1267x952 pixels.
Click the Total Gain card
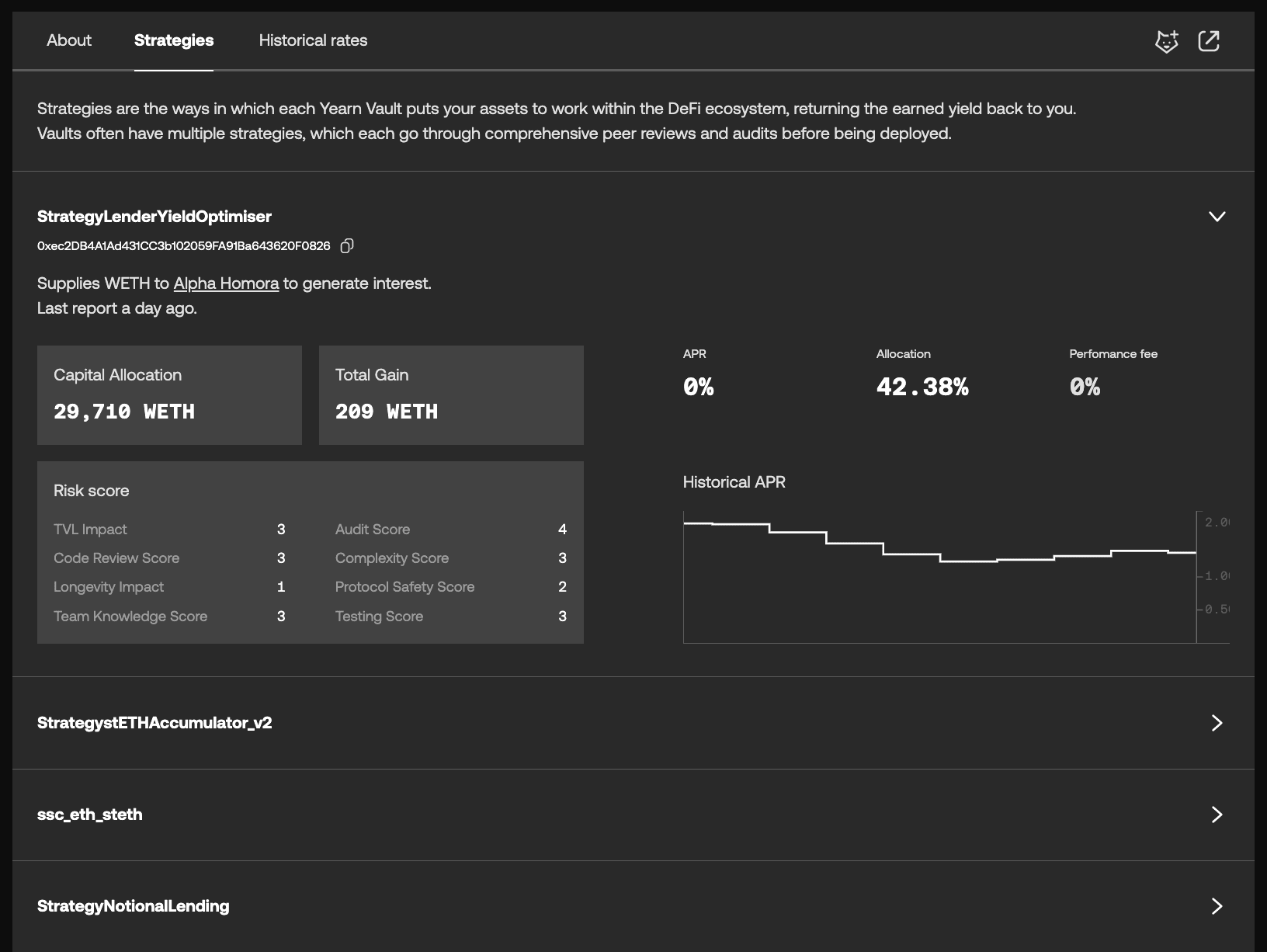click(x=451, y=395)
